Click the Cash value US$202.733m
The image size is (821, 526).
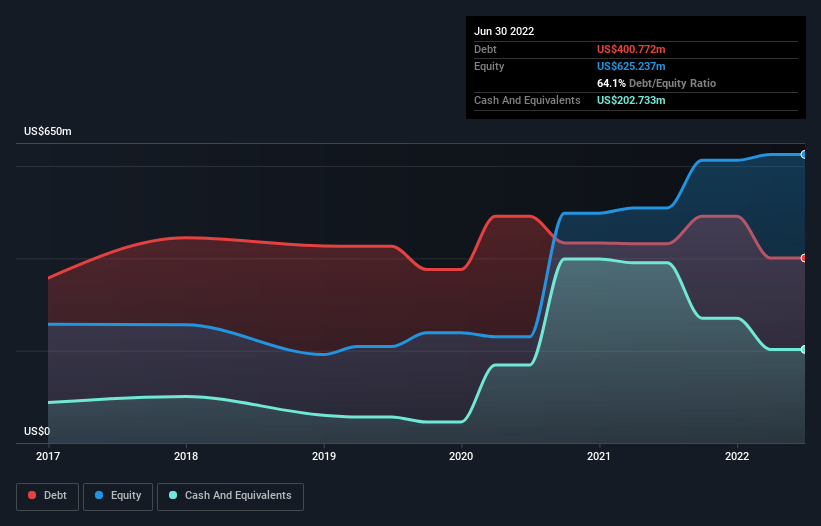point(631,100)
